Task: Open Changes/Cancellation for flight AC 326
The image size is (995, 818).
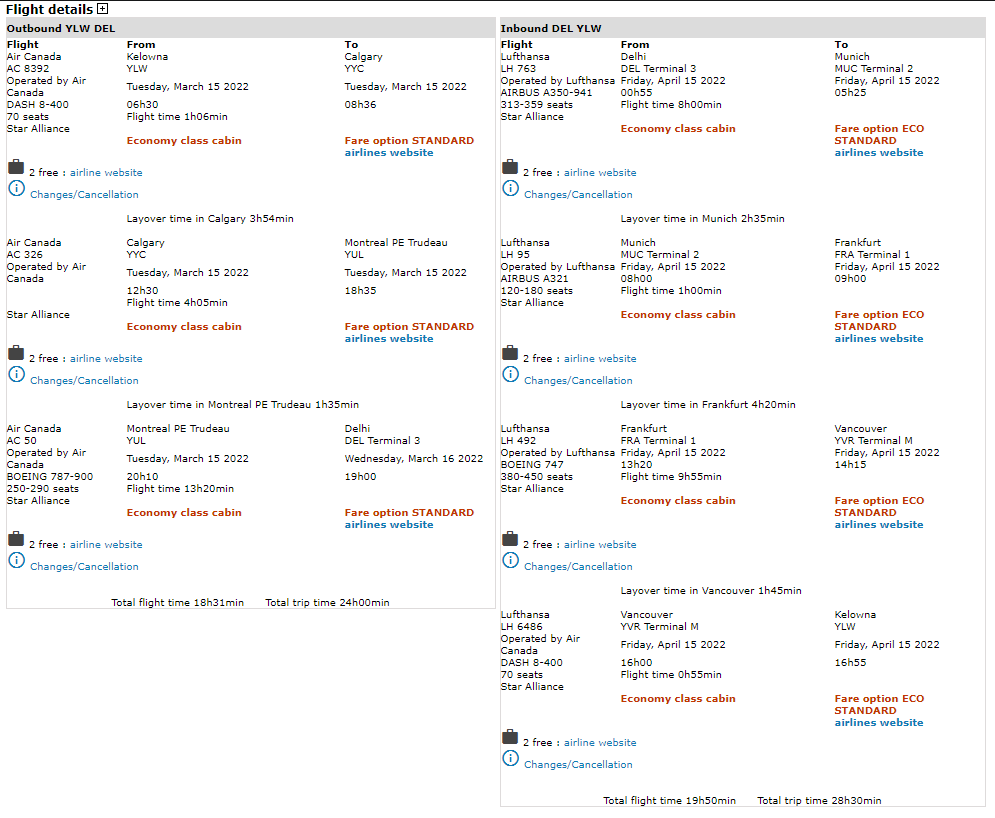Action: click(84, 381)
